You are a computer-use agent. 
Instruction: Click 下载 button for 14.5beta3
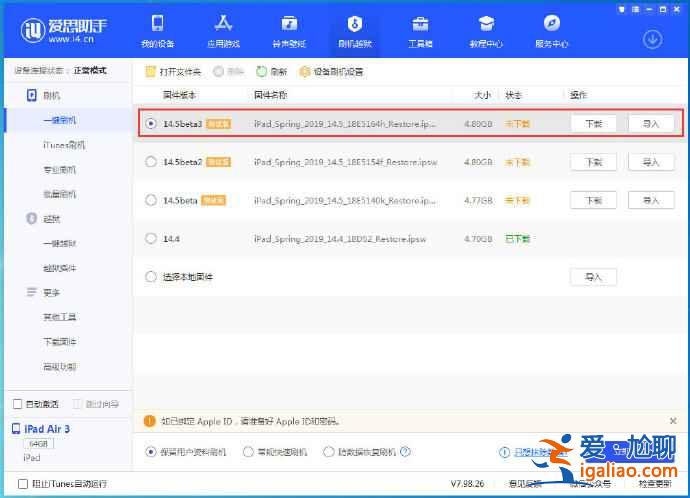point(593,124)
